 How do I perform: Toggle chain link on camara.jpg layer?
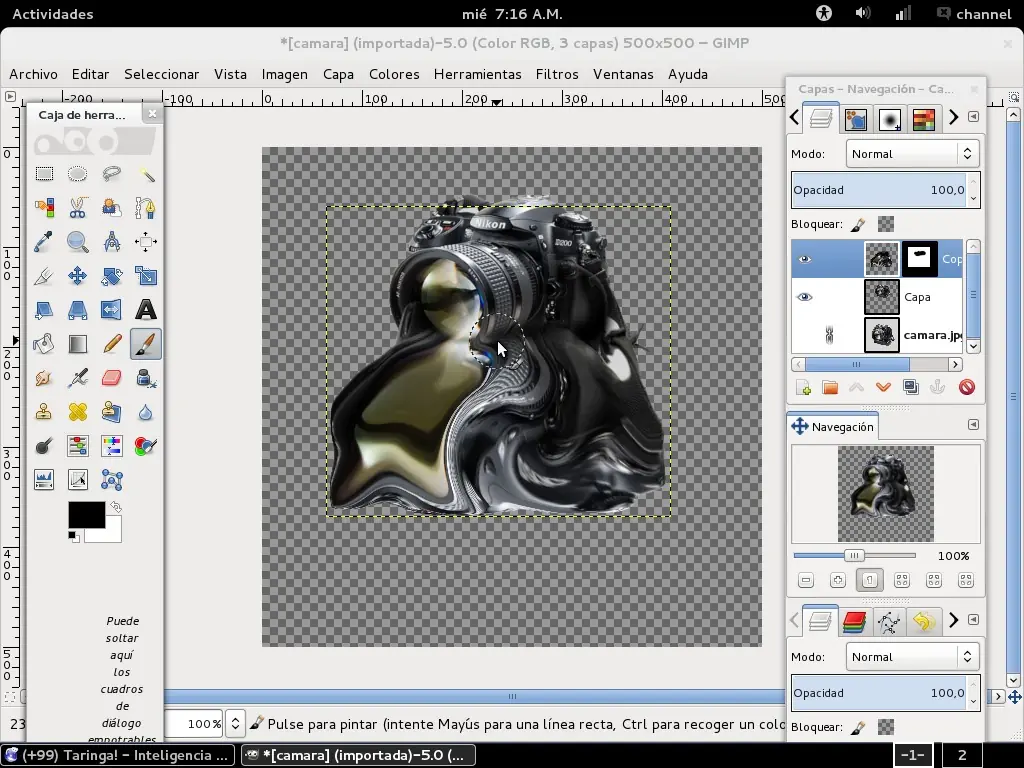click(829, 336)
